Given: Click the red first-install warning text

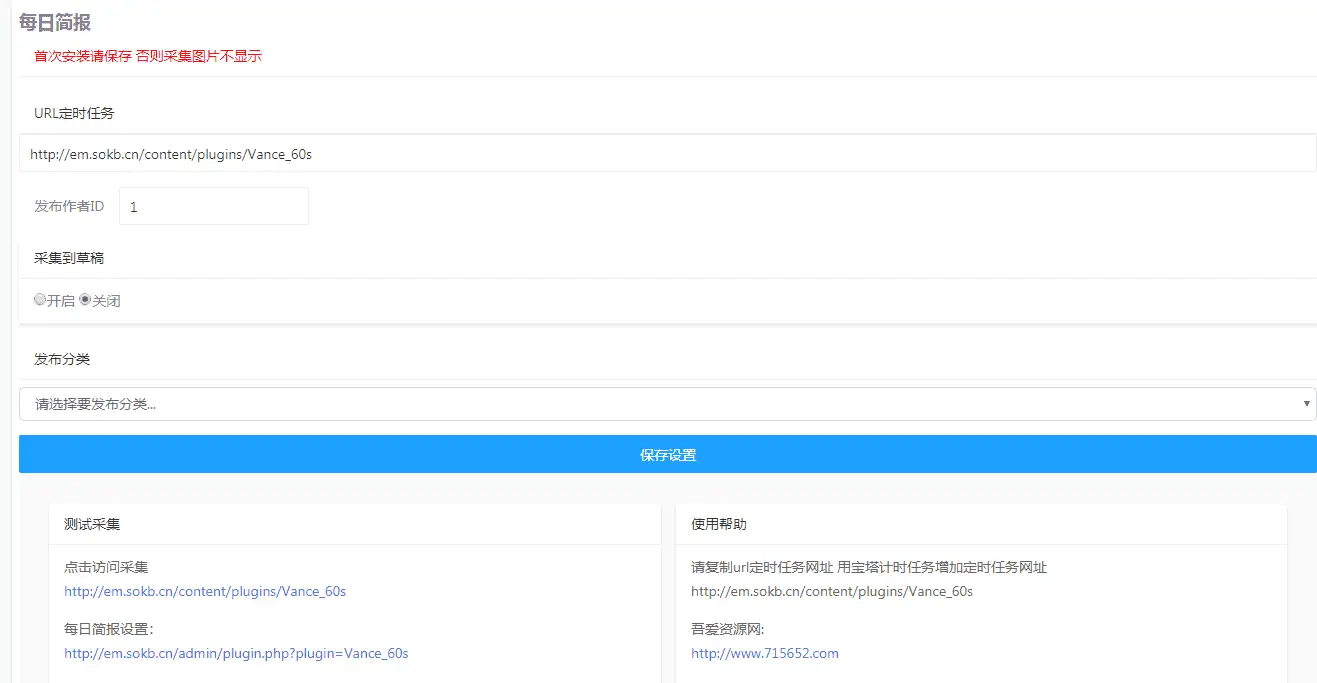Looking at the screenshot, I should click(x=145, y=56).
